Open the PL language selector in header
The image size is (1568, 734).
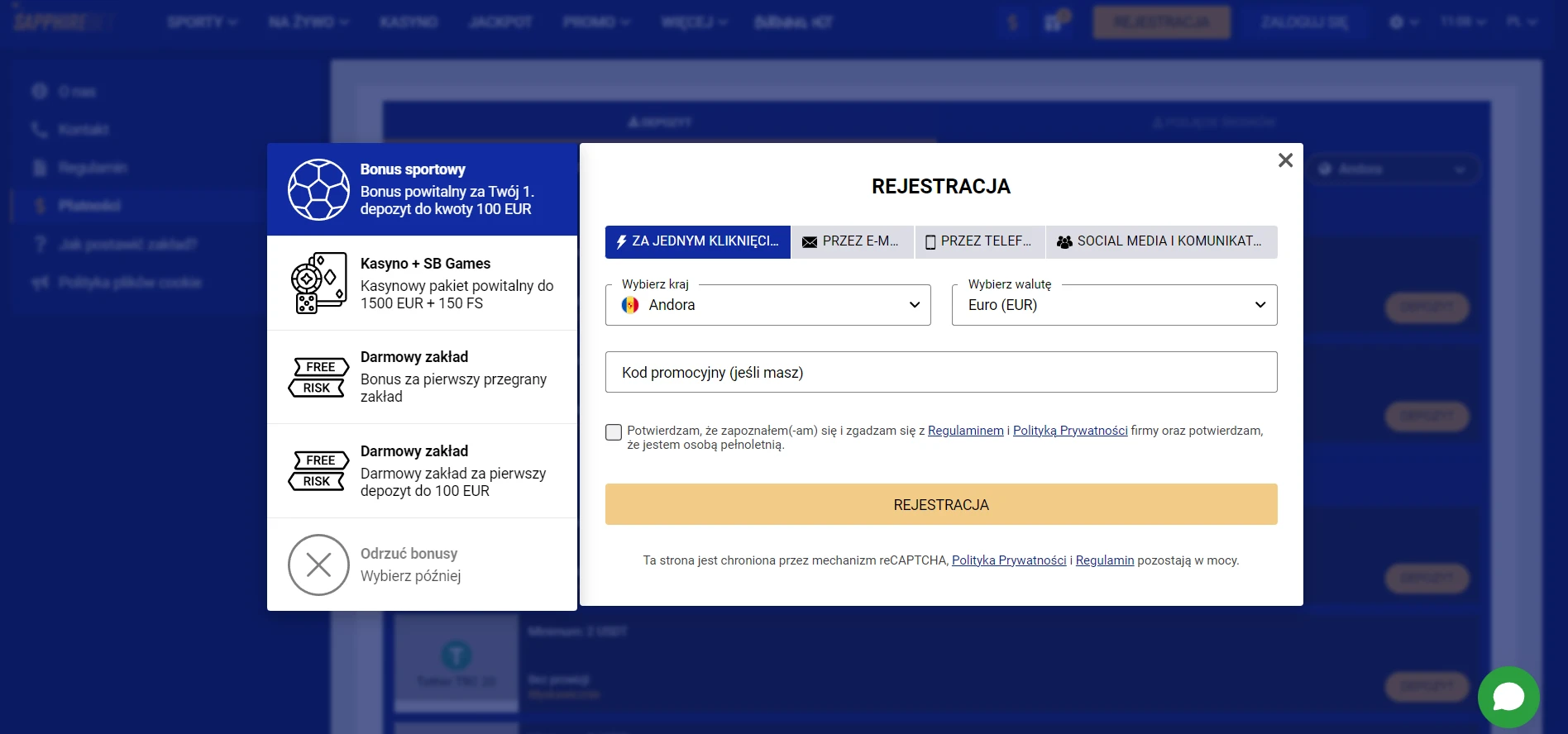(1521, 22)
